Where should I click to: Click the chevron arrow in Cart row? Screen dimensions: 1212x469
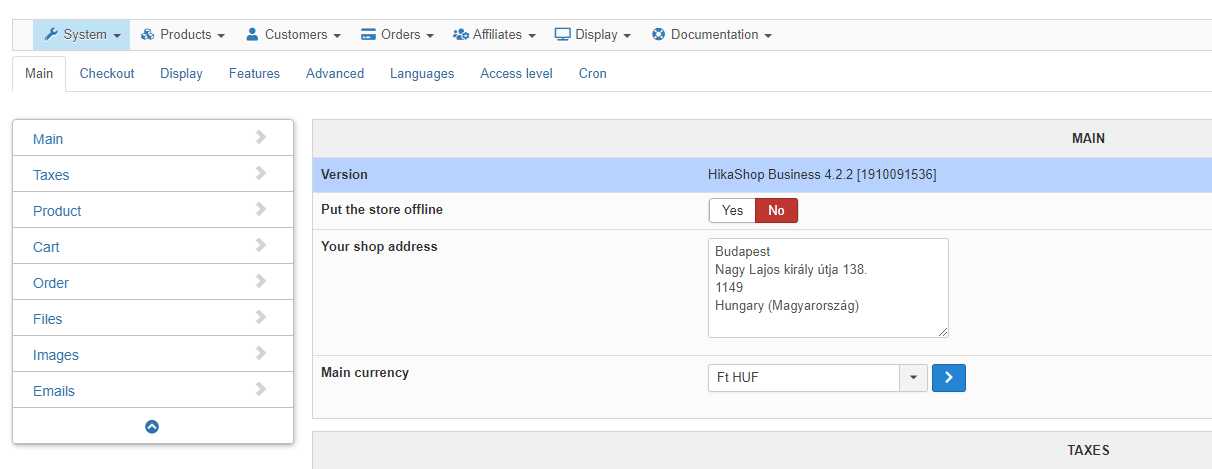[x=261, y=245]
